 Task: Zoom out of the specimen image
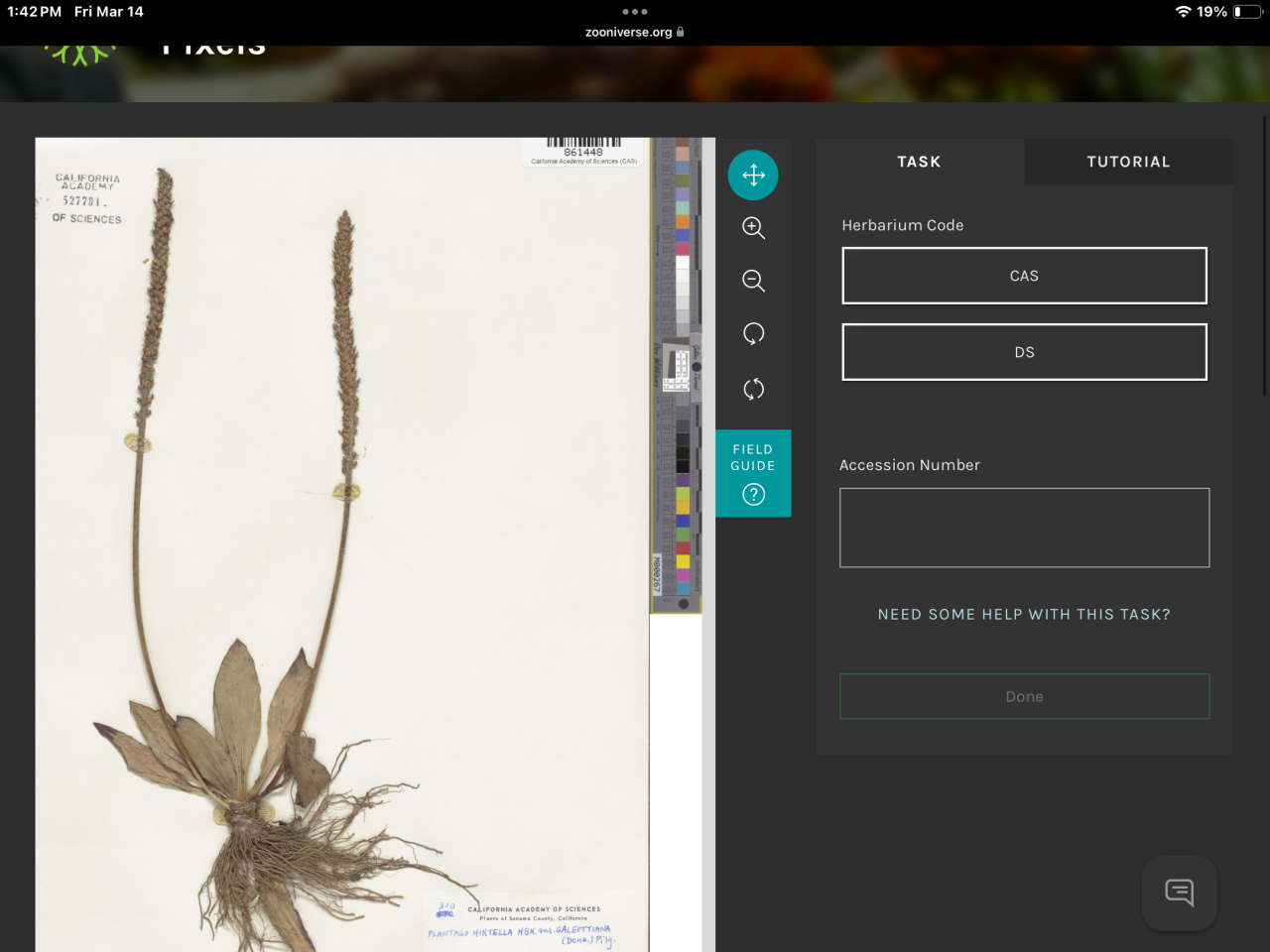pyautogui.click(x=753, y=281)
